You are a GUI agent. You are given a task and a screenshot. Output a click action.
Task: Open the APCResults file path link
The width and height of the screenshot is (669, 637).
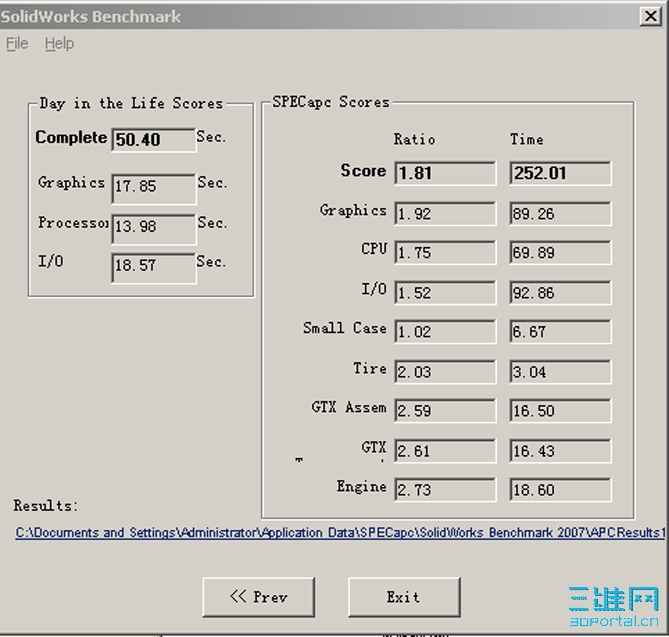pos(340,532)
